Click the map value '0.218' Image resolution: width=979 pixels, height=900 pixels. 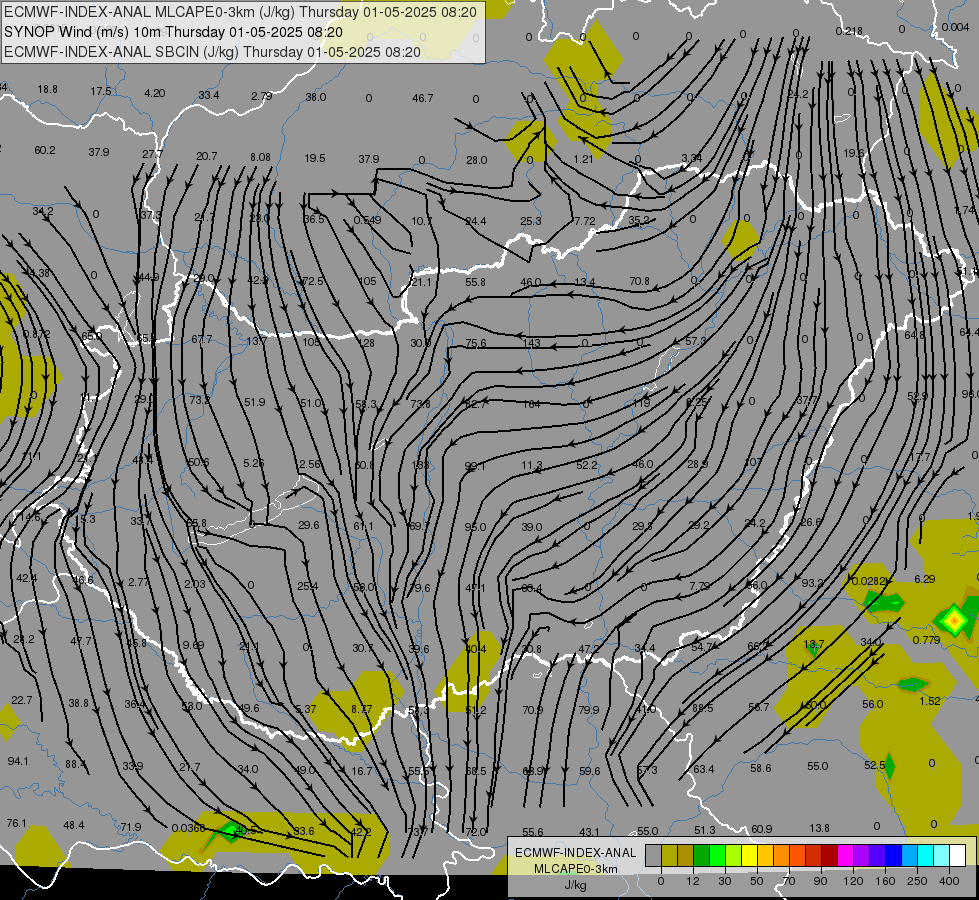click(x=849, y=31)
